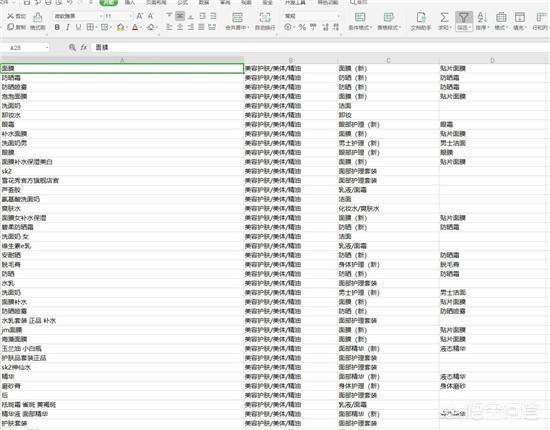Screen dimensions: 550x430
Task: Click the table style button
Action: (x=389, y=21)
